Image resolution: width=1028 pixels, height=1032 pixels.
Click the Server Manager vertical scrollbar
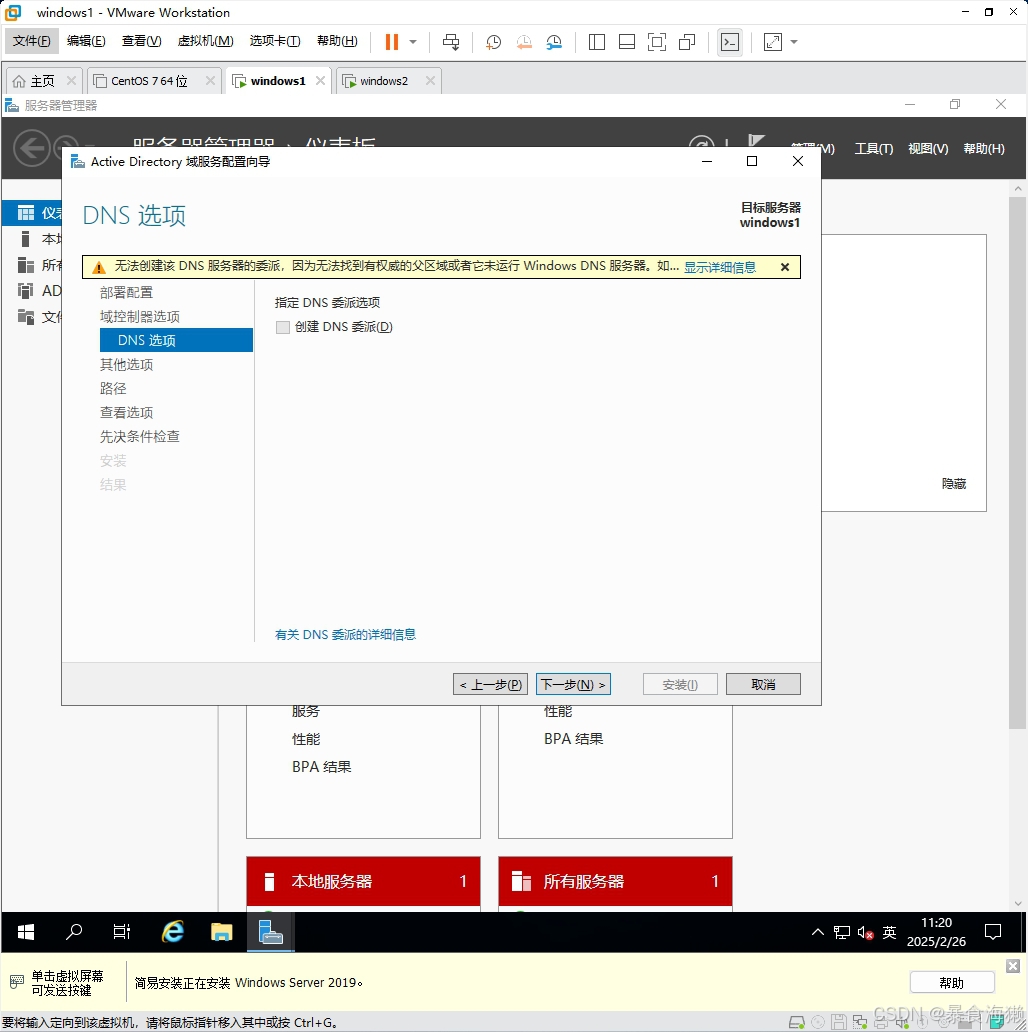pos(1017,461)
